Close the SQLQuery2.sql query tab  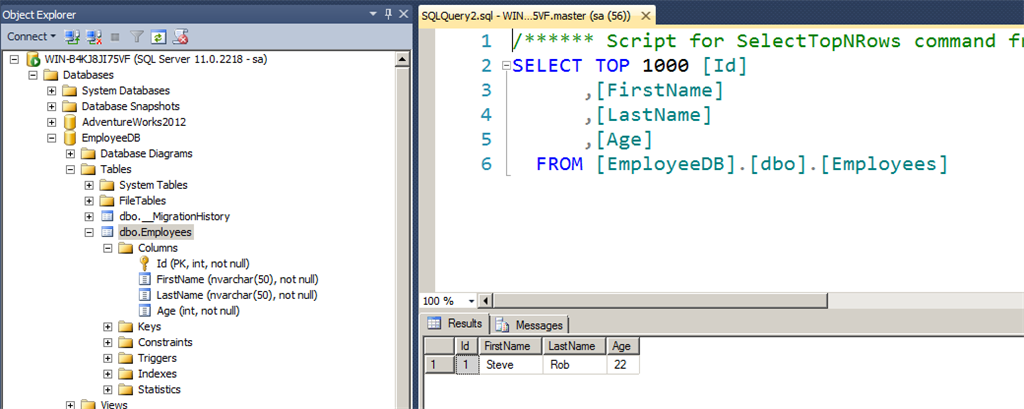(x=645, y=15)
